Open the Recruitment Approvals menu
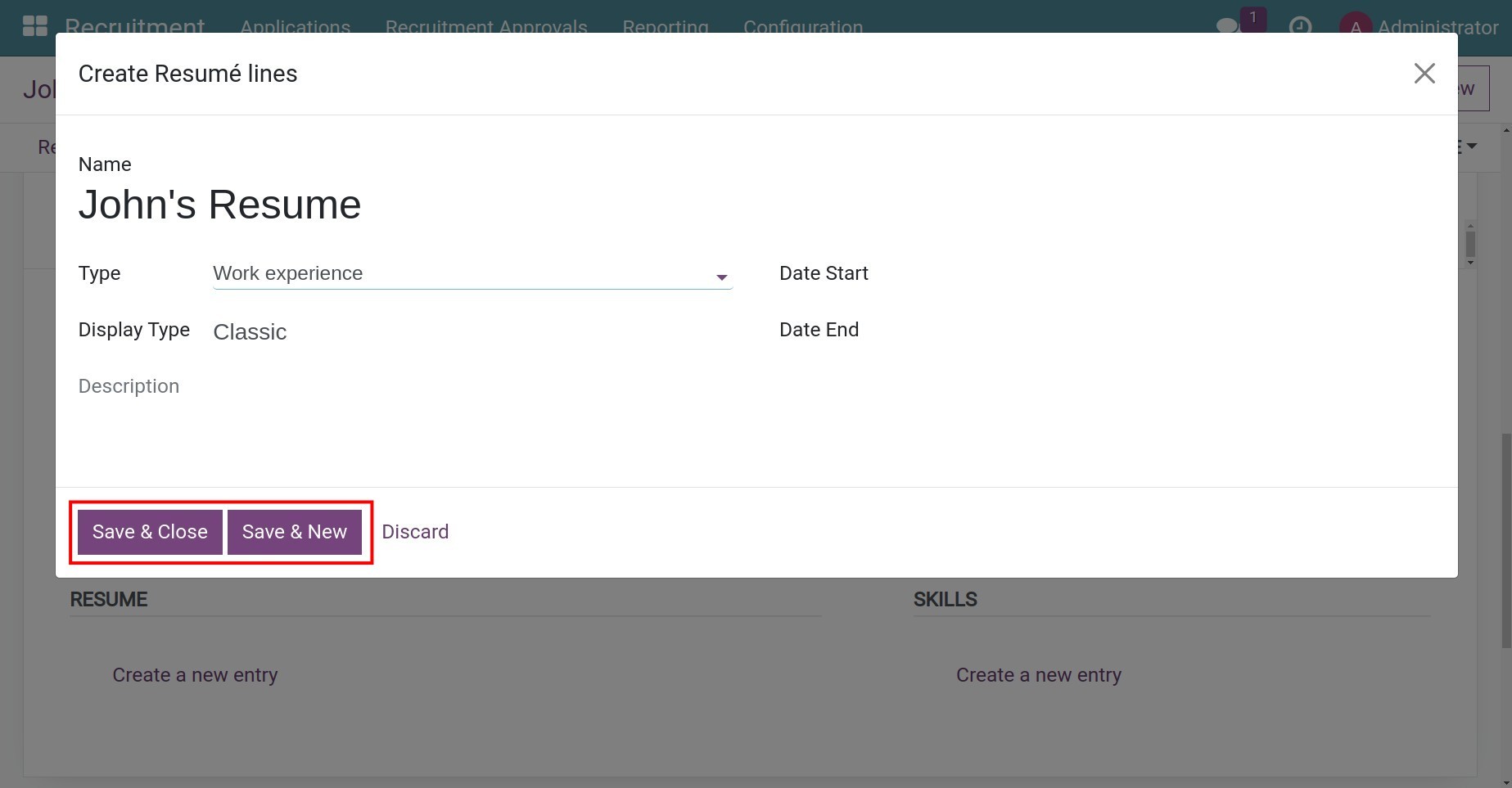Screen dimensions: 1512x788 (x=486, y=26)
